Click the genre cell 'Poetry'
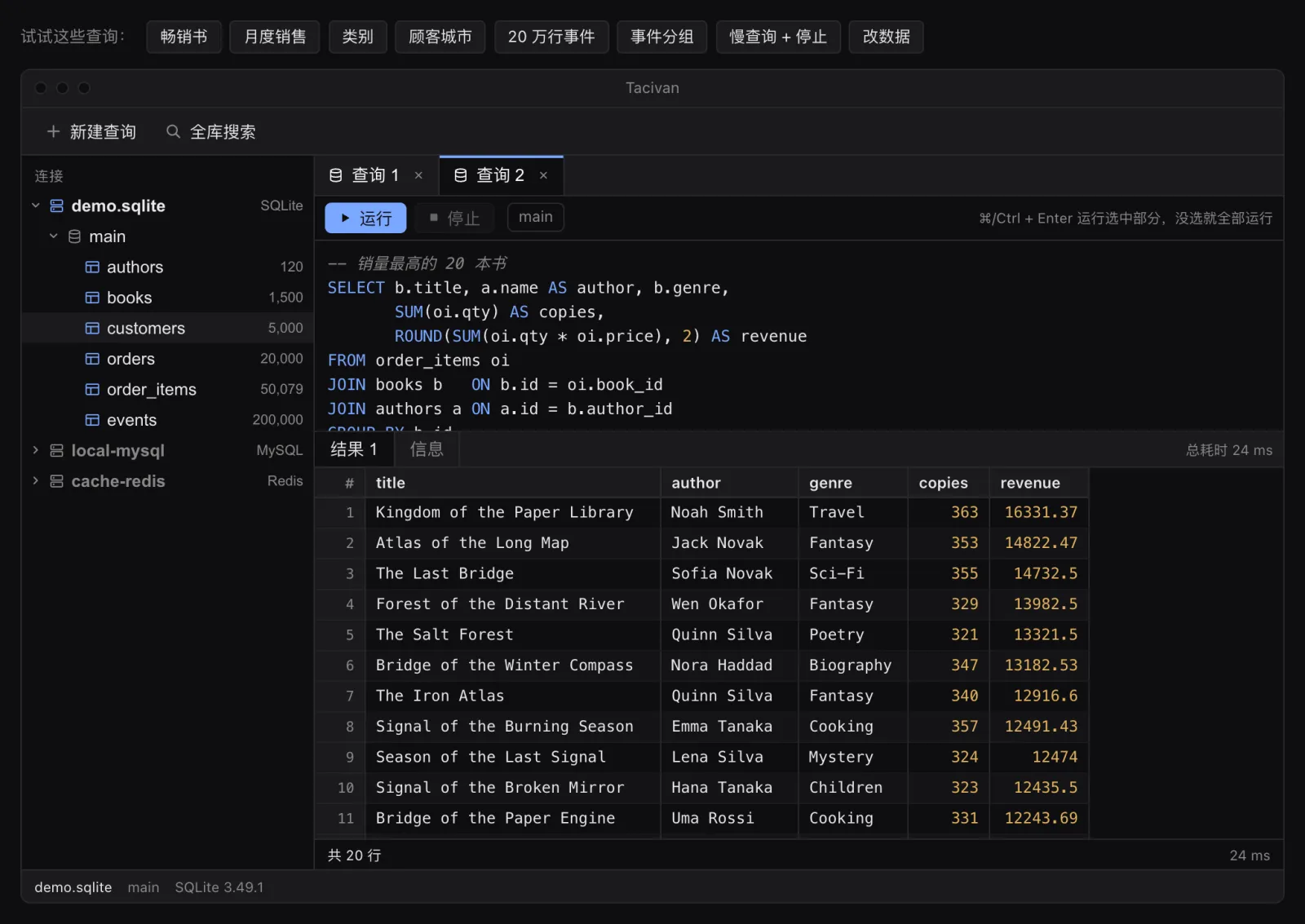Image resolution: width=1305 pixels, height=924 pixels. (853, 634)
